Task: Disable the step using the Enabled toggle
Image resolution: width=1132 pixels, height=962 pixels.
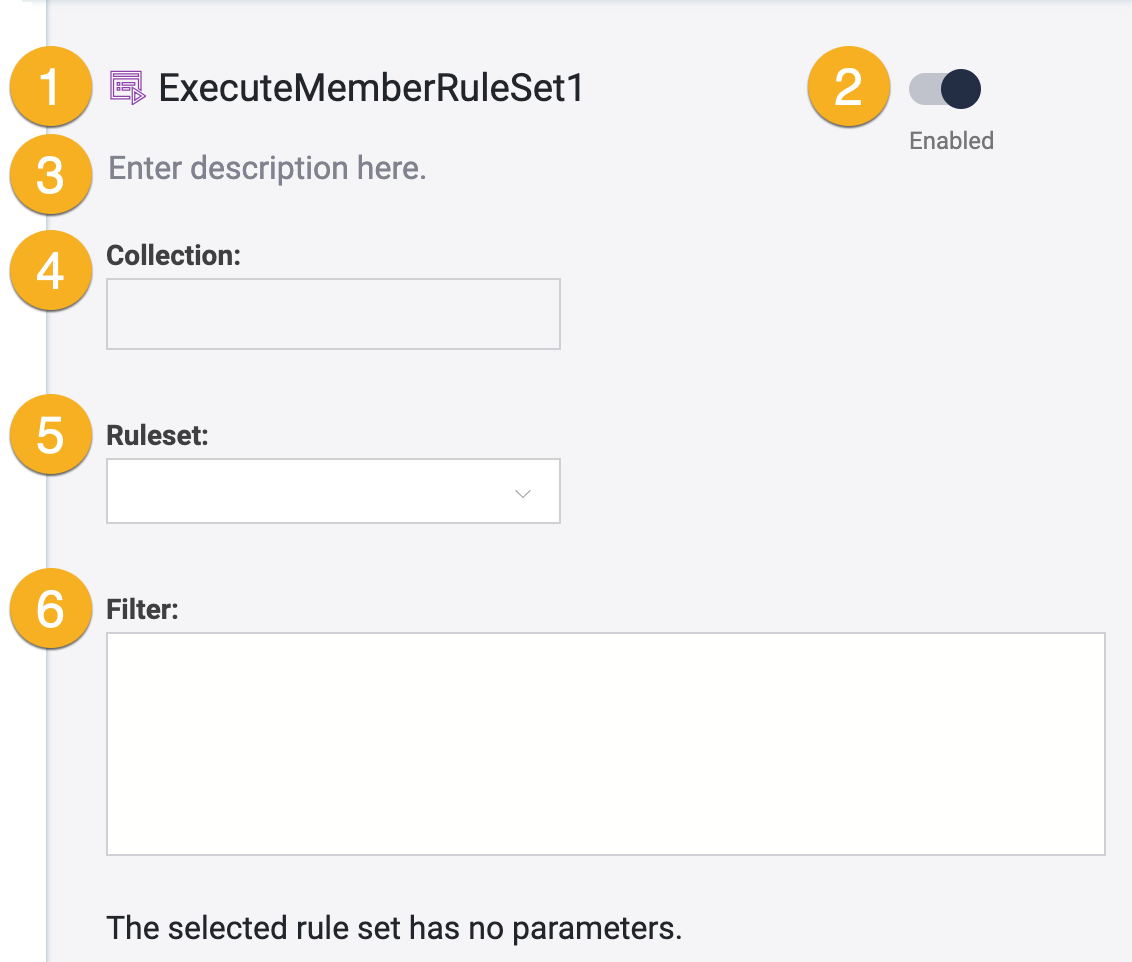Action: 945,89
